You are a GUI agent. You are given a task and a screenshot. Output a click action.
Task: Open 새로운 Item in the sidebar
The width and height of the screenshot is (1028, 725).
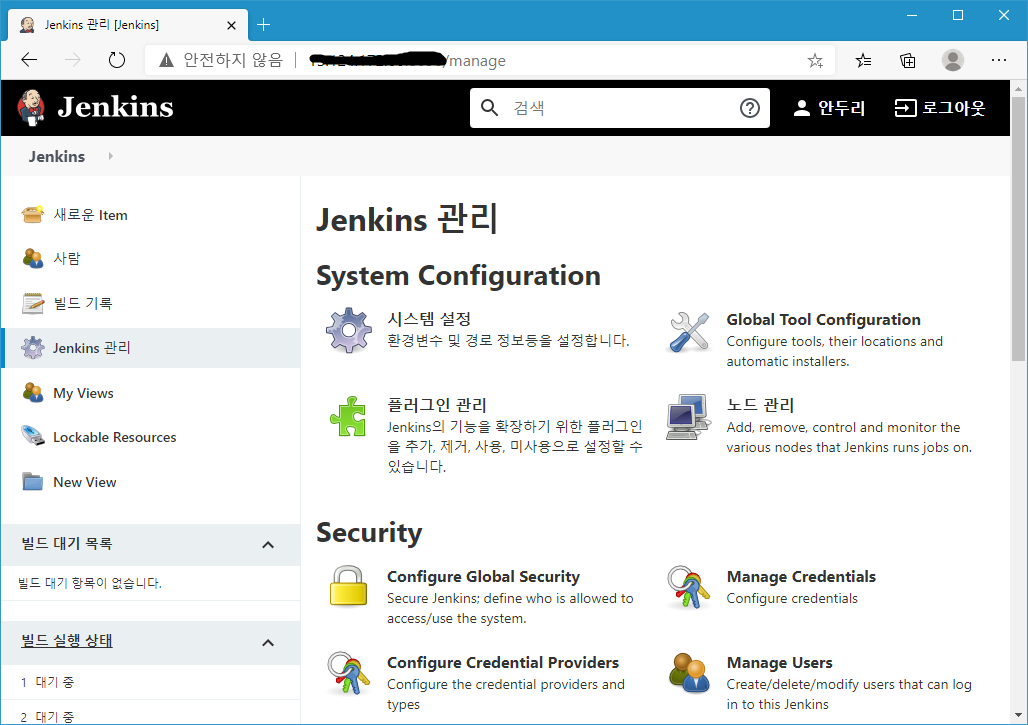[x=90, y=215]
